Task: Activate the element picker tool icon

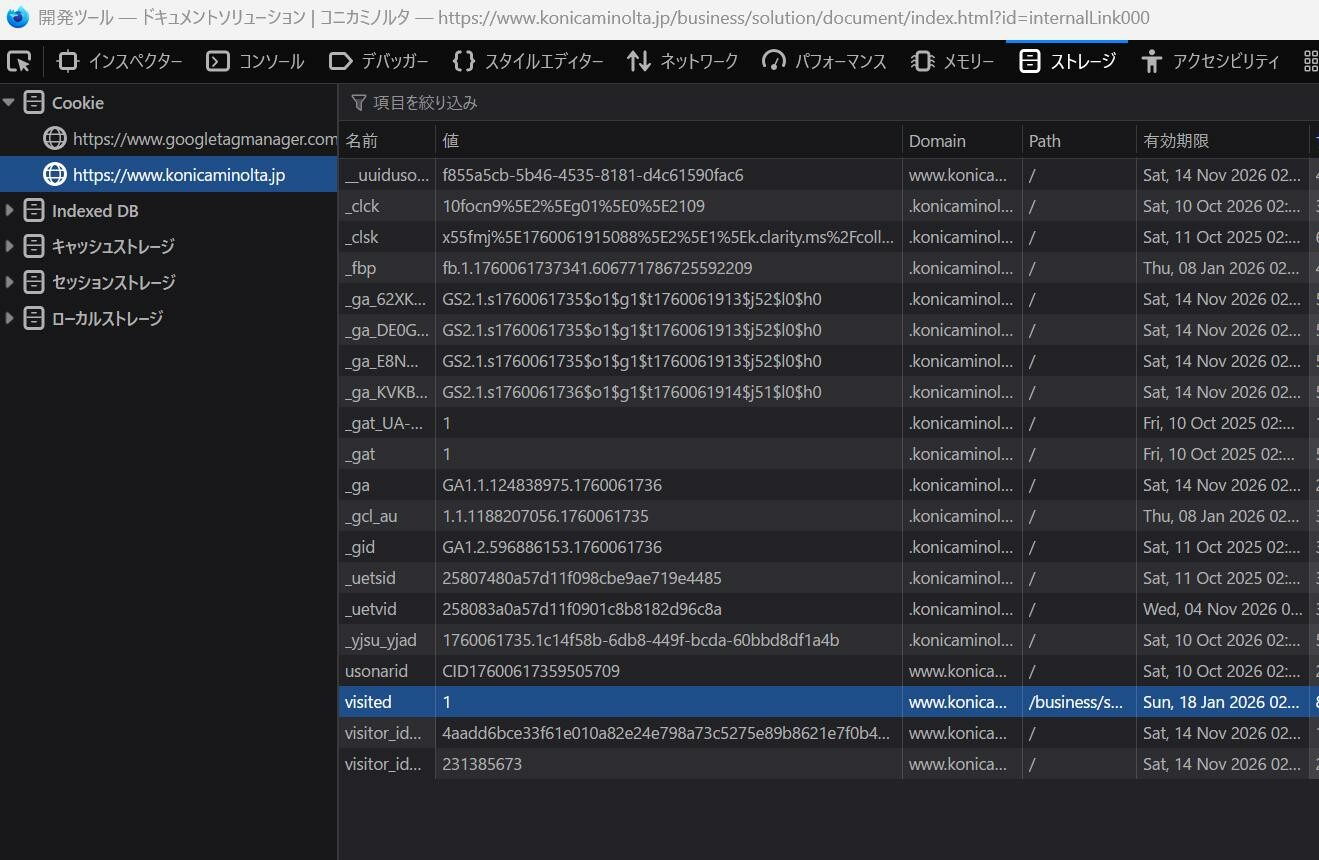Action: tap(19, 61)
